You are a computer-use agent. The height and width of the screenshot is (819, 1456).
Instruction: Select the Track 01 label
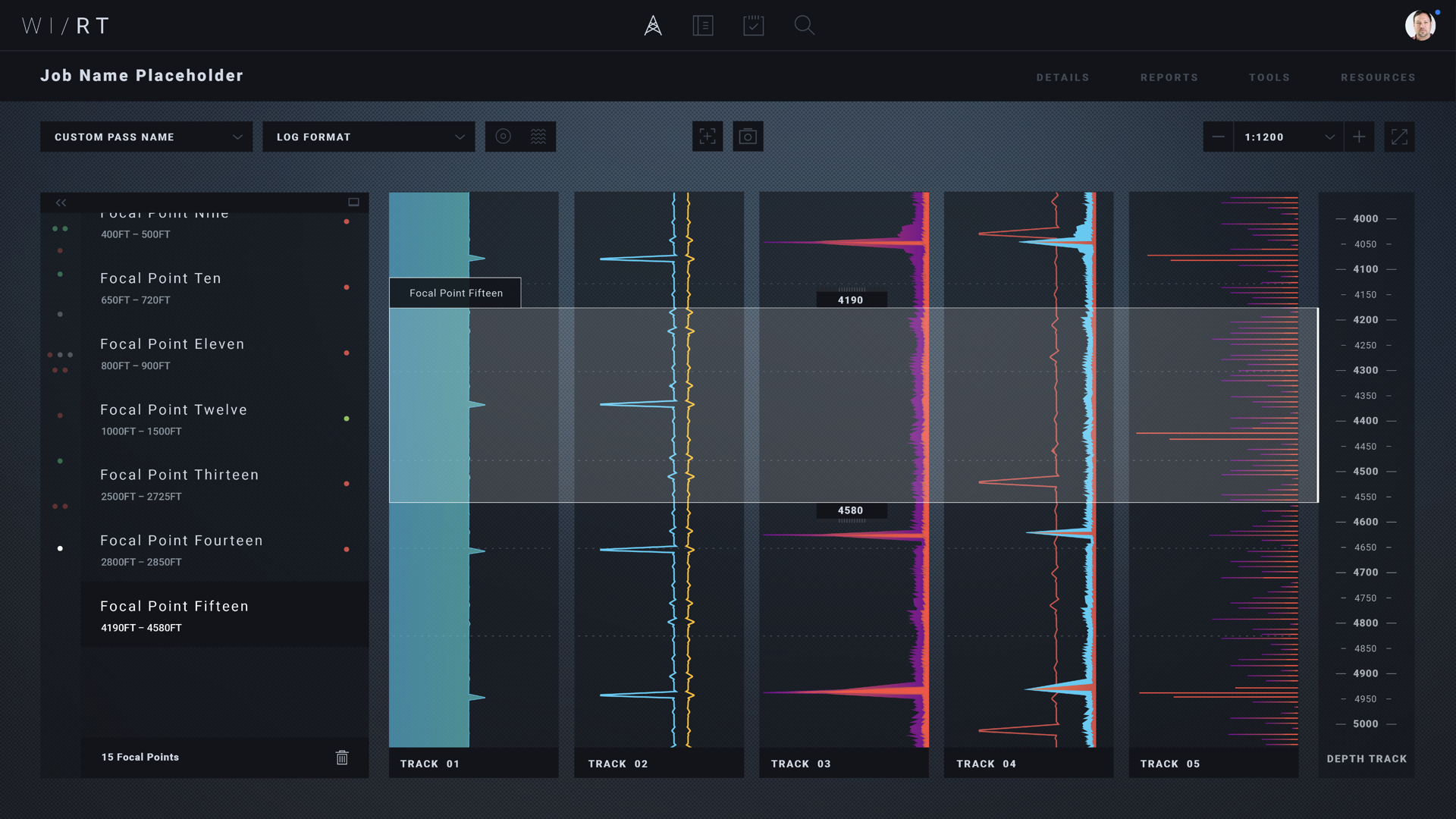[430, 764]
